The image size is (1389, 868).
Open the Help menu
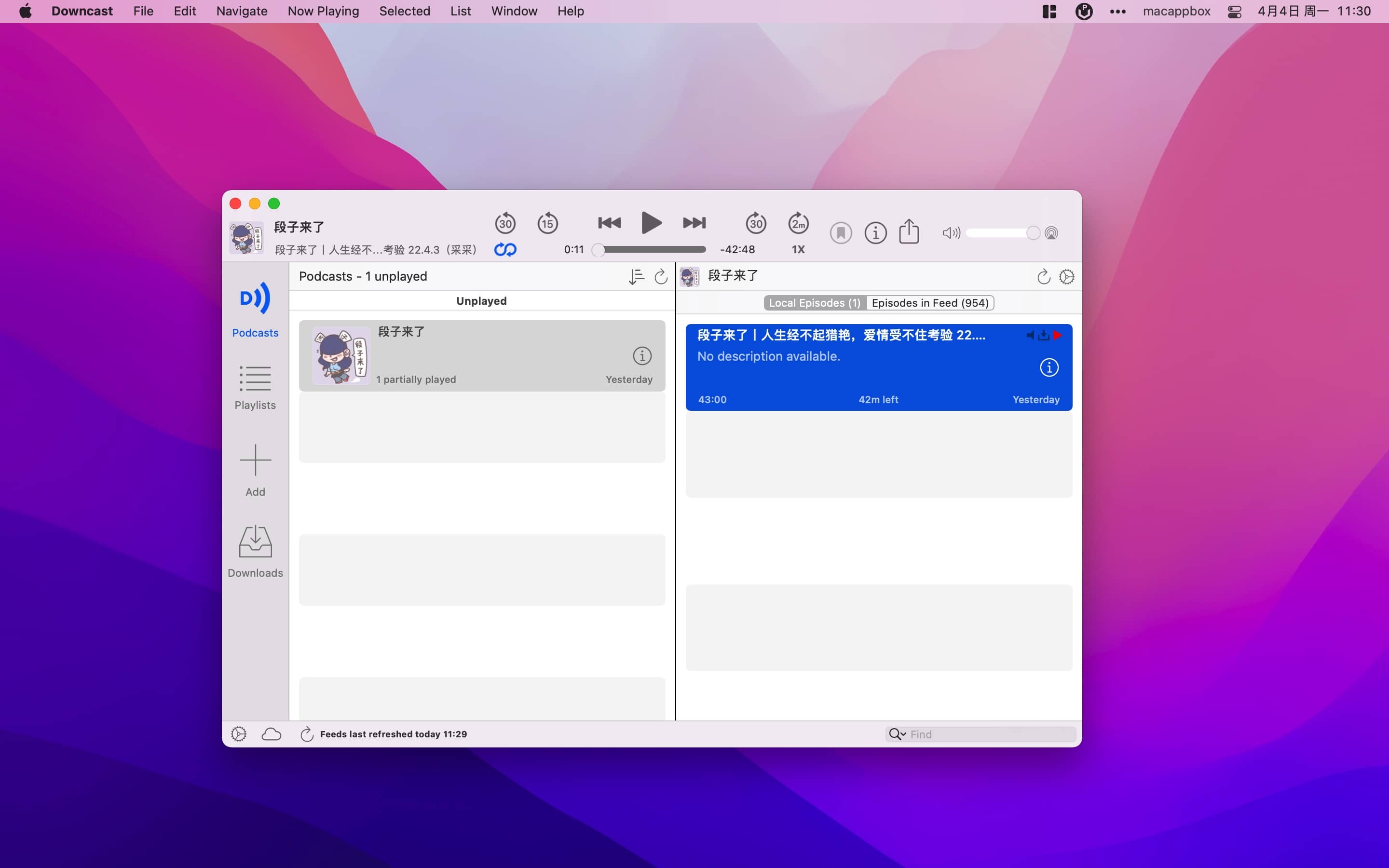[x=571, y=11]
